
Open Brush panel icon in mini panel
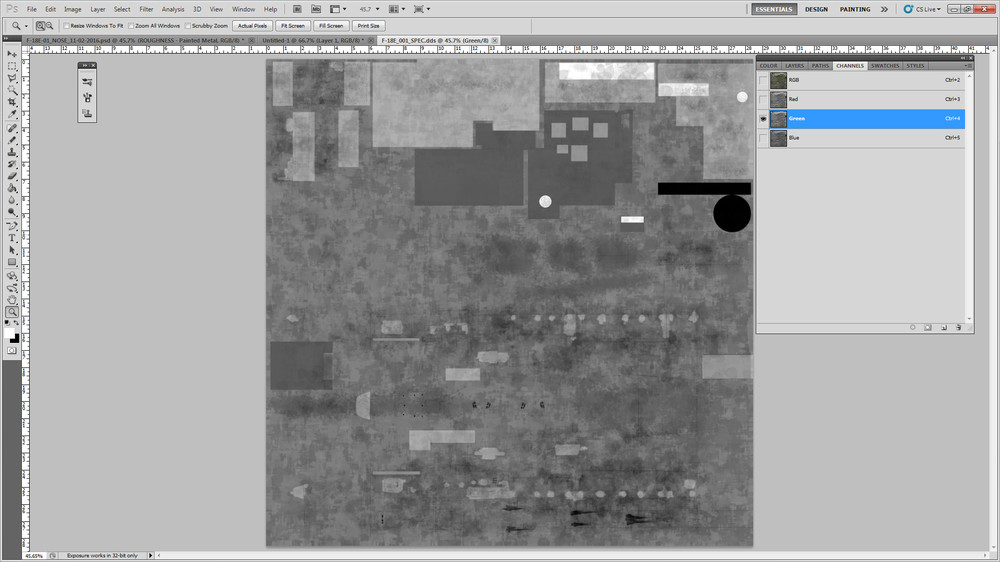(x=87, y=98)
